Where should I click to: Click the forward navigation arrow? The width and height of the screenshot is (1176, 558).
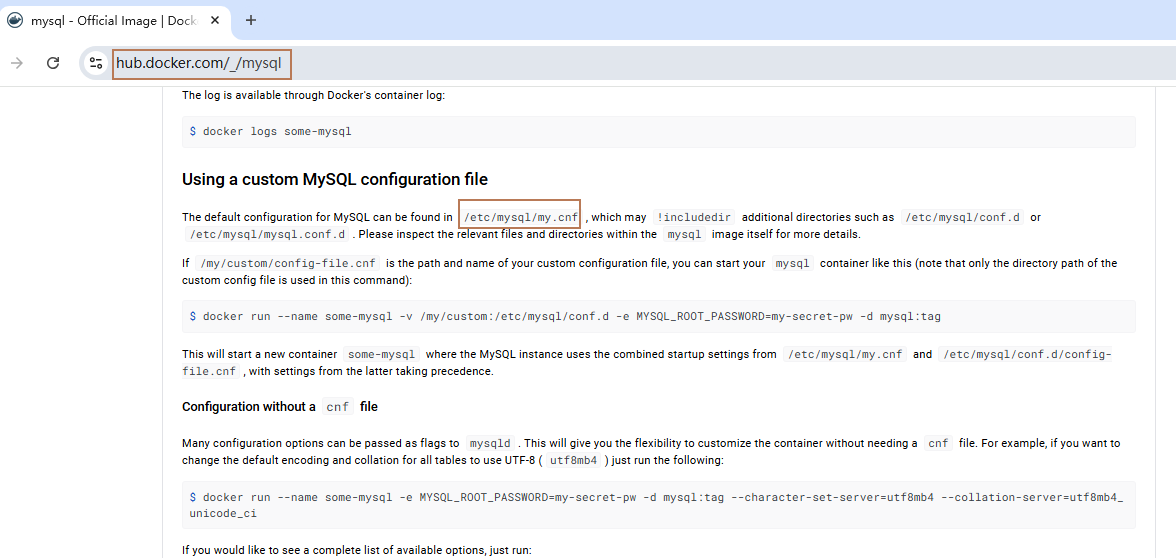pyautogui.click(x=16, y=63)
